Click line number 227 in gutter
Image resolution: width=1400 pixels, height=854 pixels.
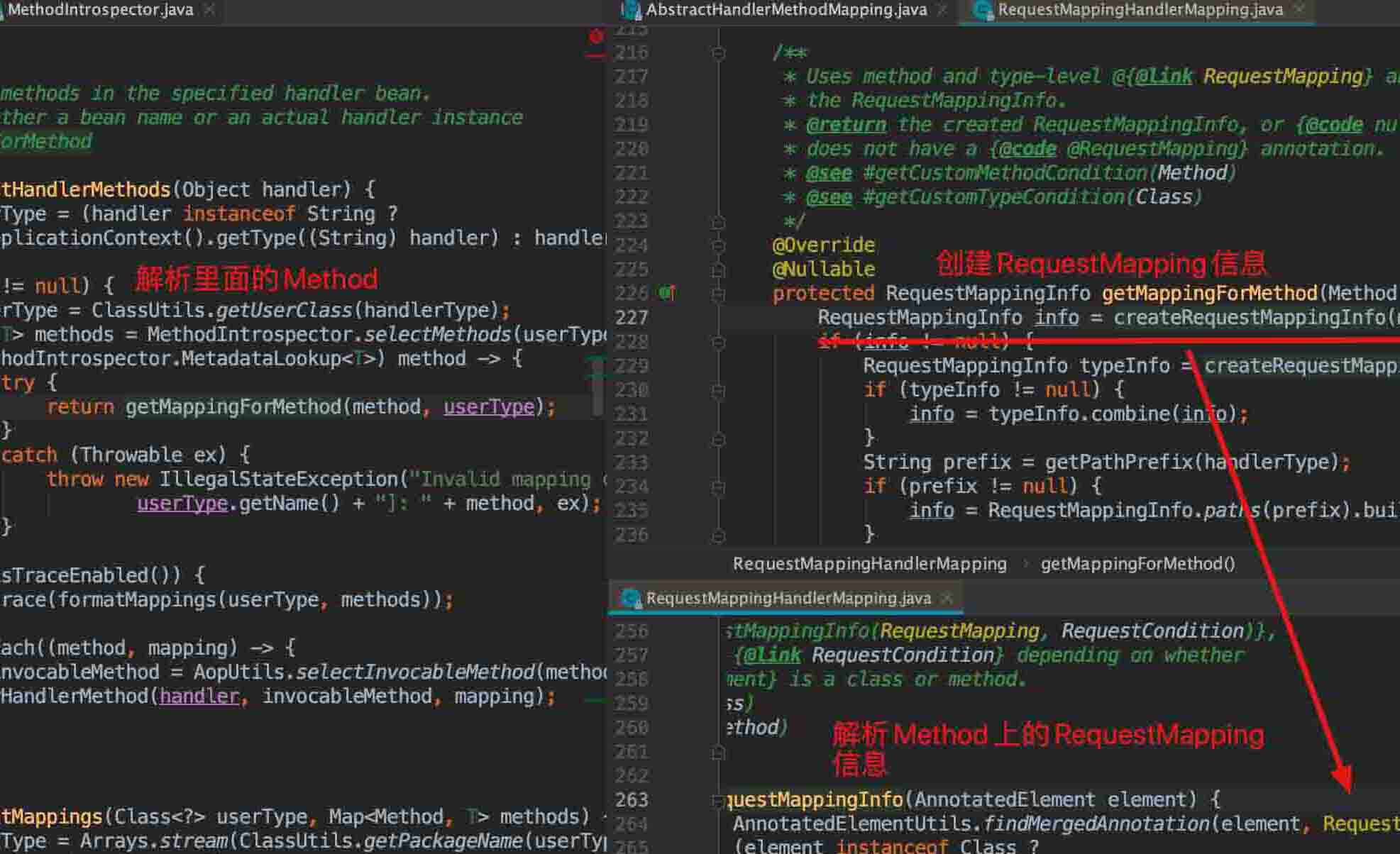click(x=632, y=318)
